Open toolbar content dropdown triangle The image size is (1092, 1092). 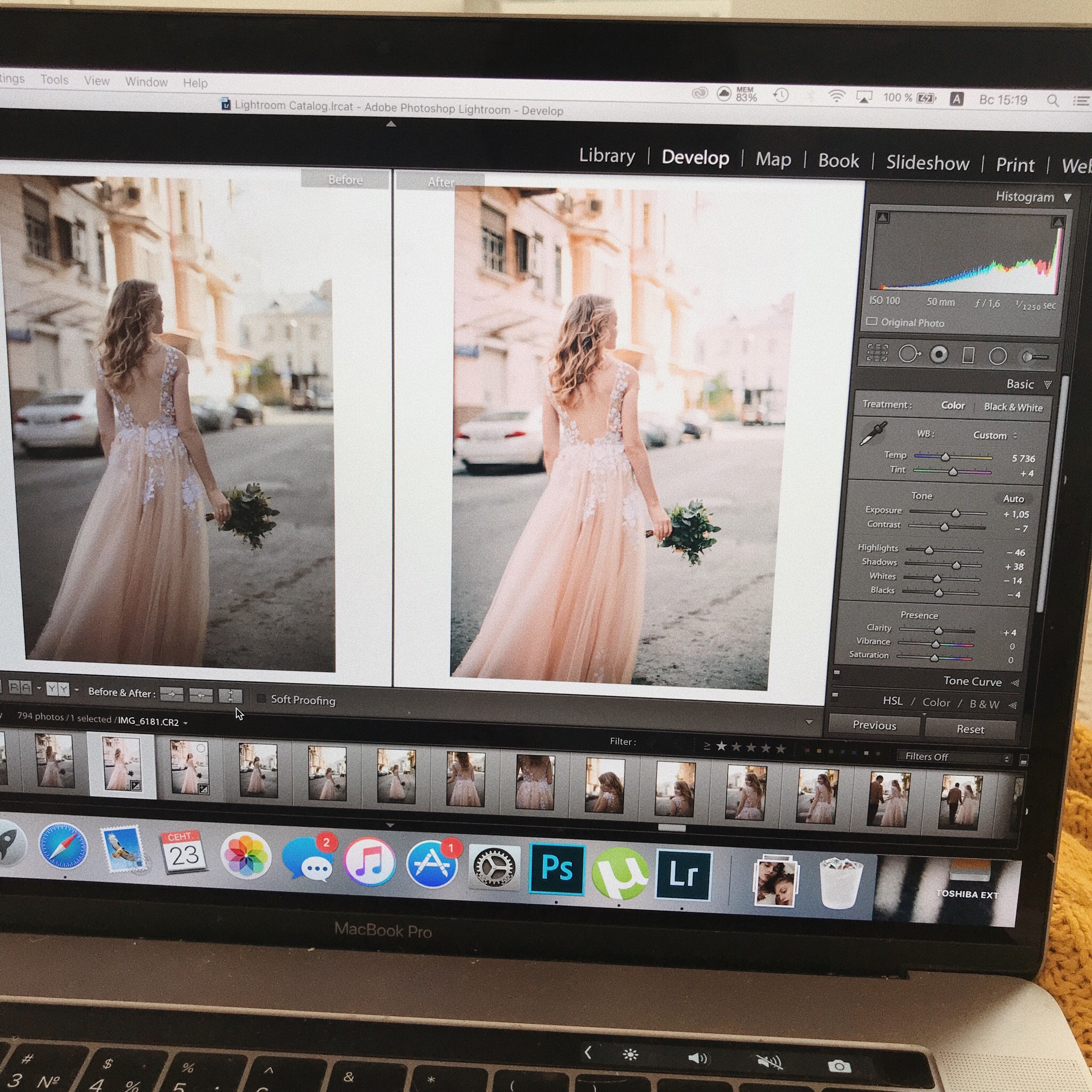tap(809, 722)
